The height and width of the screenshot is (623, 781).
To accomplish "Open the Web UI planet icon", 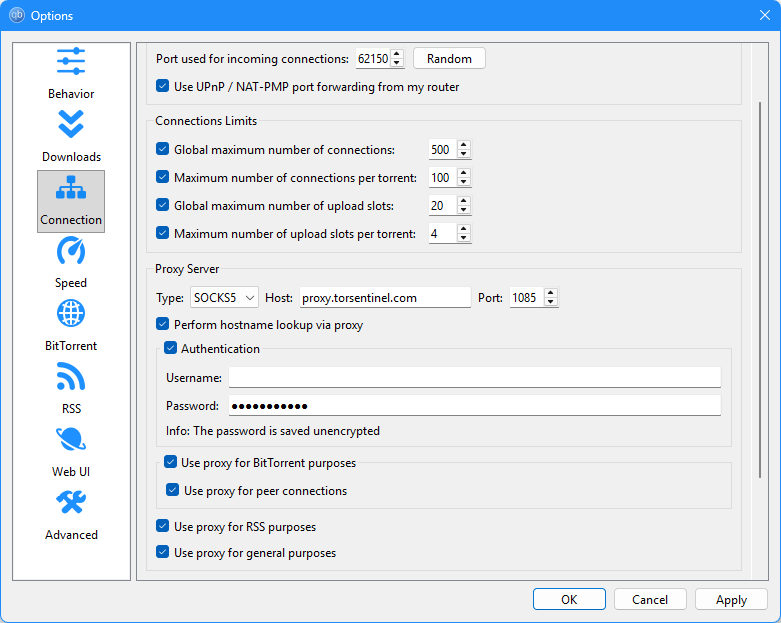I will [x=71, y=439].
